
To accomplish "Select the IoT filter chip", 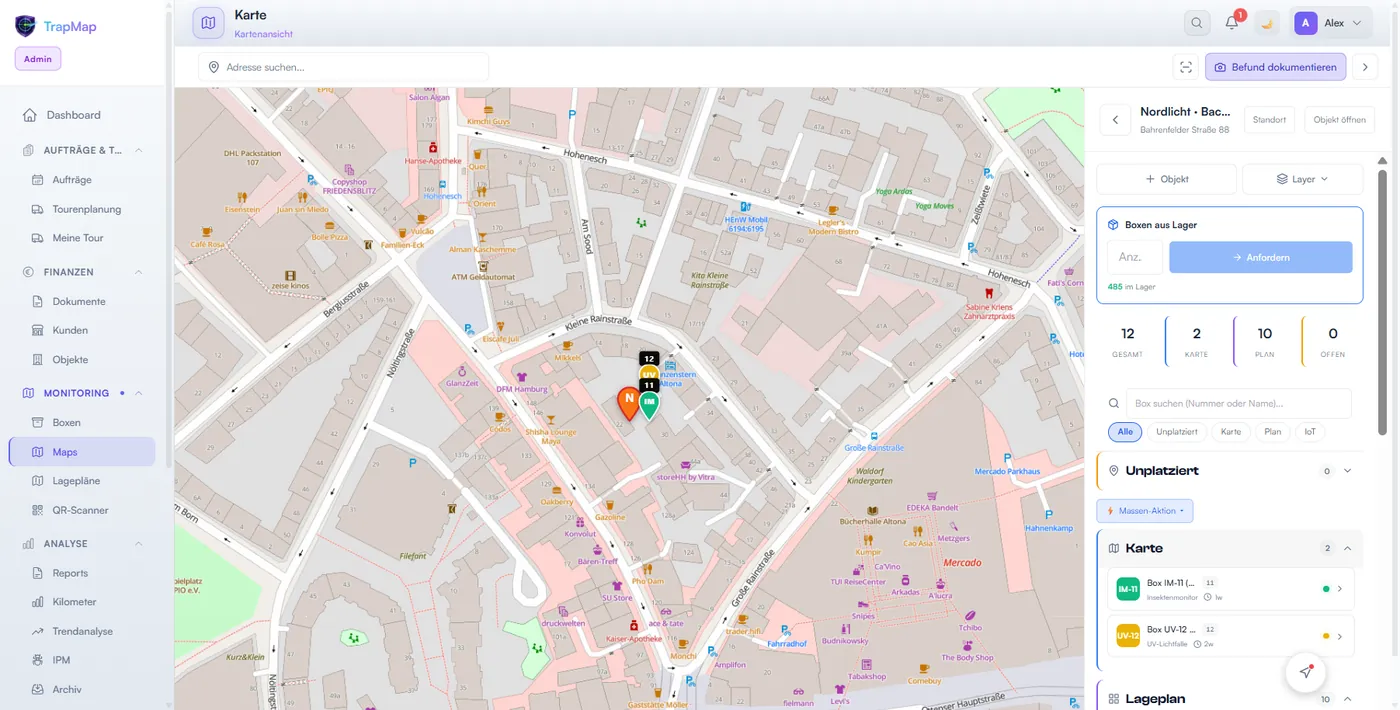I will click(1310, 432).
